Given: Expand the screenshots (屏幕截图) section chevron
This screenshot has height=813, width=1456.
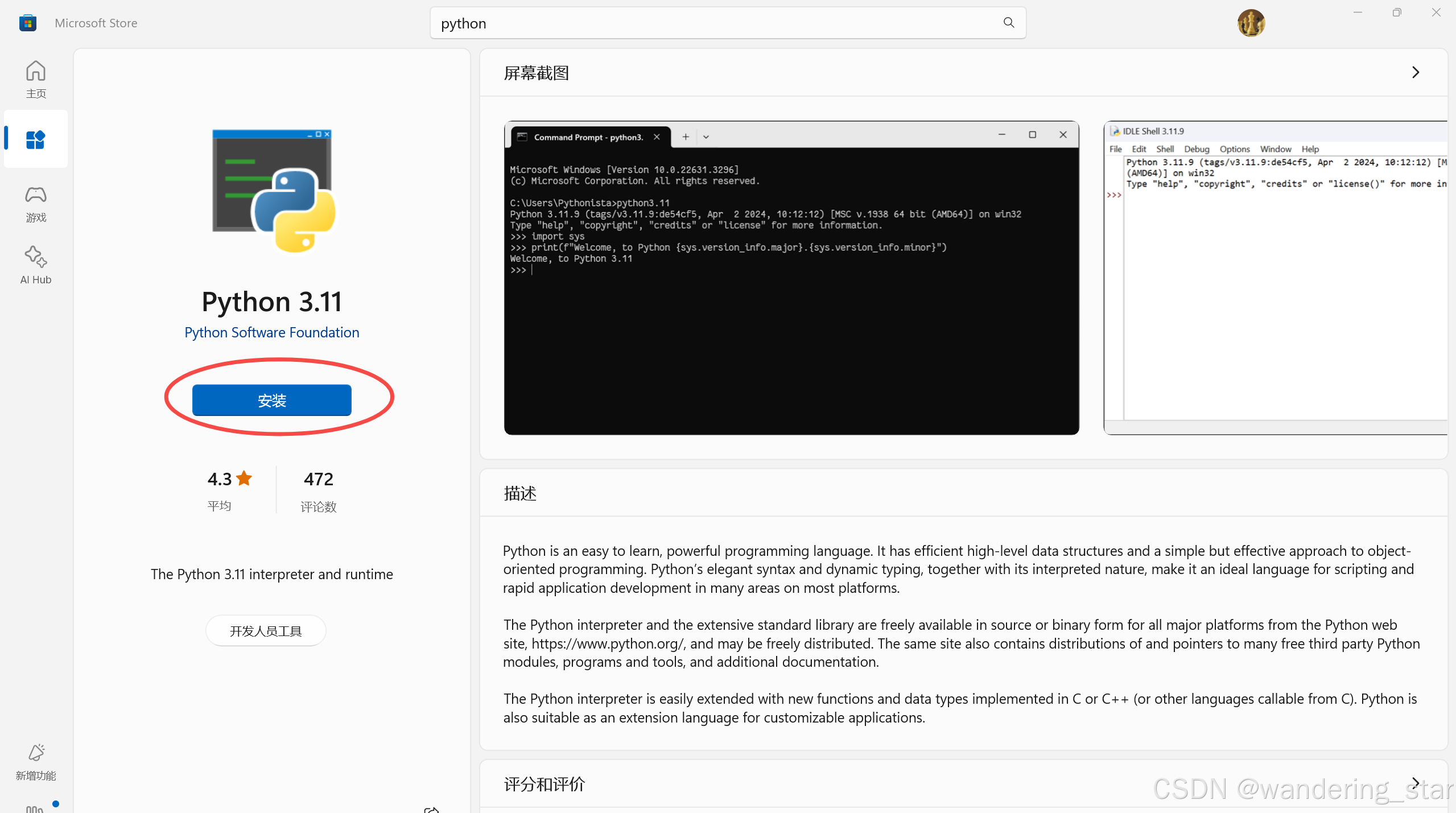Looking at the screenshot, I should click(1415, 72).
